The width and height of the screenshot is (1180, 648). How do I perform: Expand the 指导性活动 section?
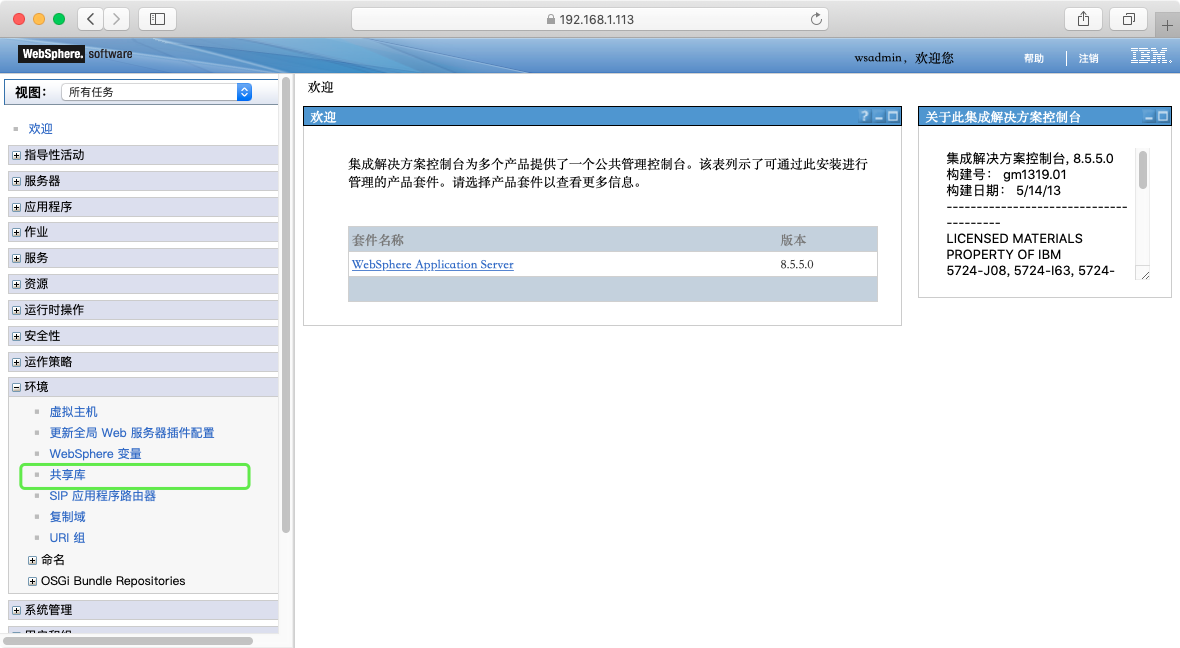click(17, 155)
